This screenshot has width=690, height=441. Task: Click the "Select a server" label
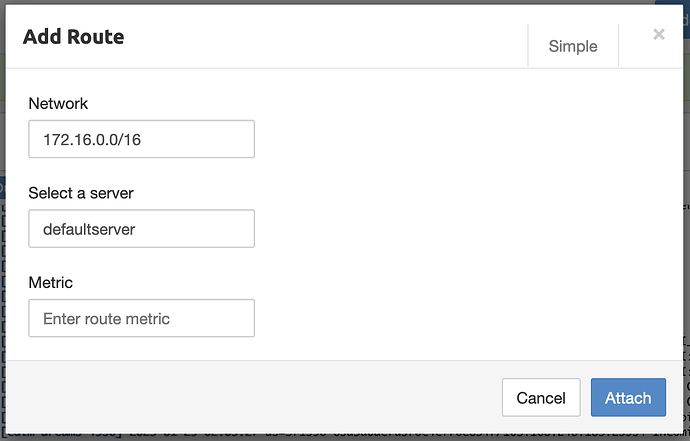(x=81, y=193)
